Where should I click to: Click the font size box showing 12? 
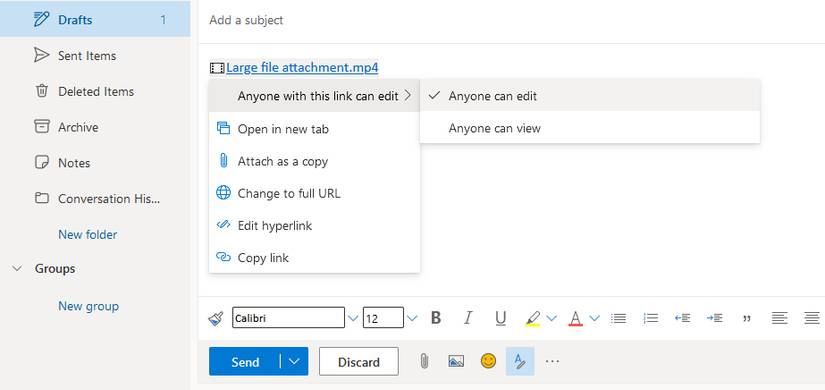coord(383,318)
